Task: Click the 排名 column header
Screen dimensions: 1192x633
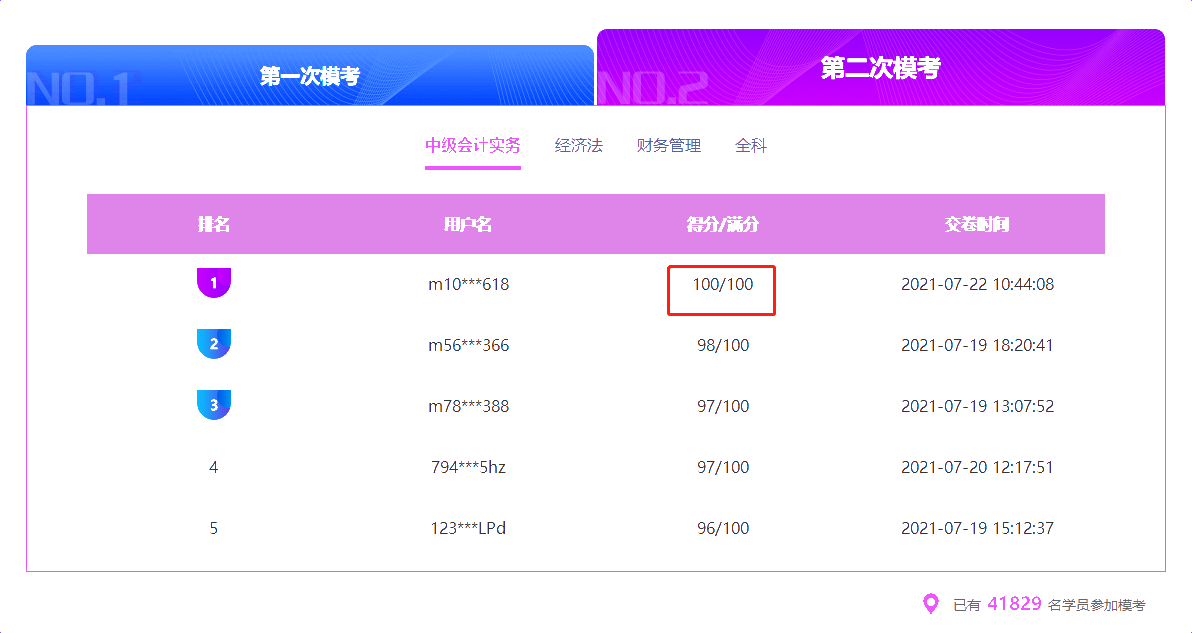Action: tap(214, 224)
